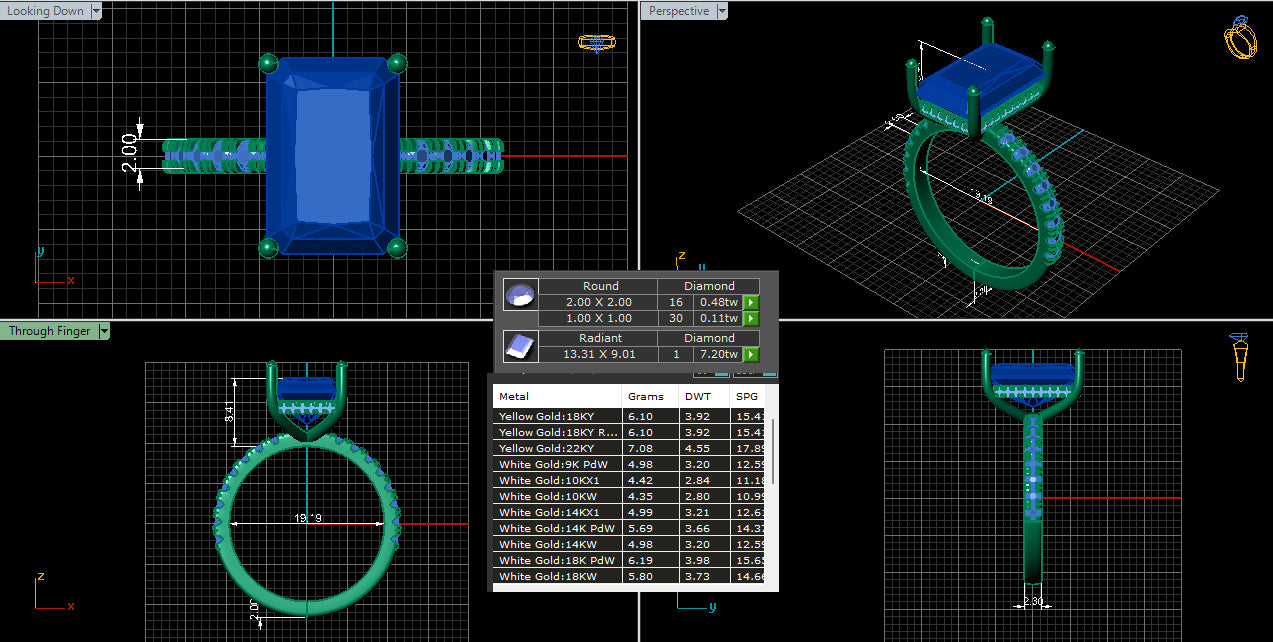Select the Looking Down viewport label
Image resolution: width=1273 pixels, height=642 pixels.
tap(46, 11)
